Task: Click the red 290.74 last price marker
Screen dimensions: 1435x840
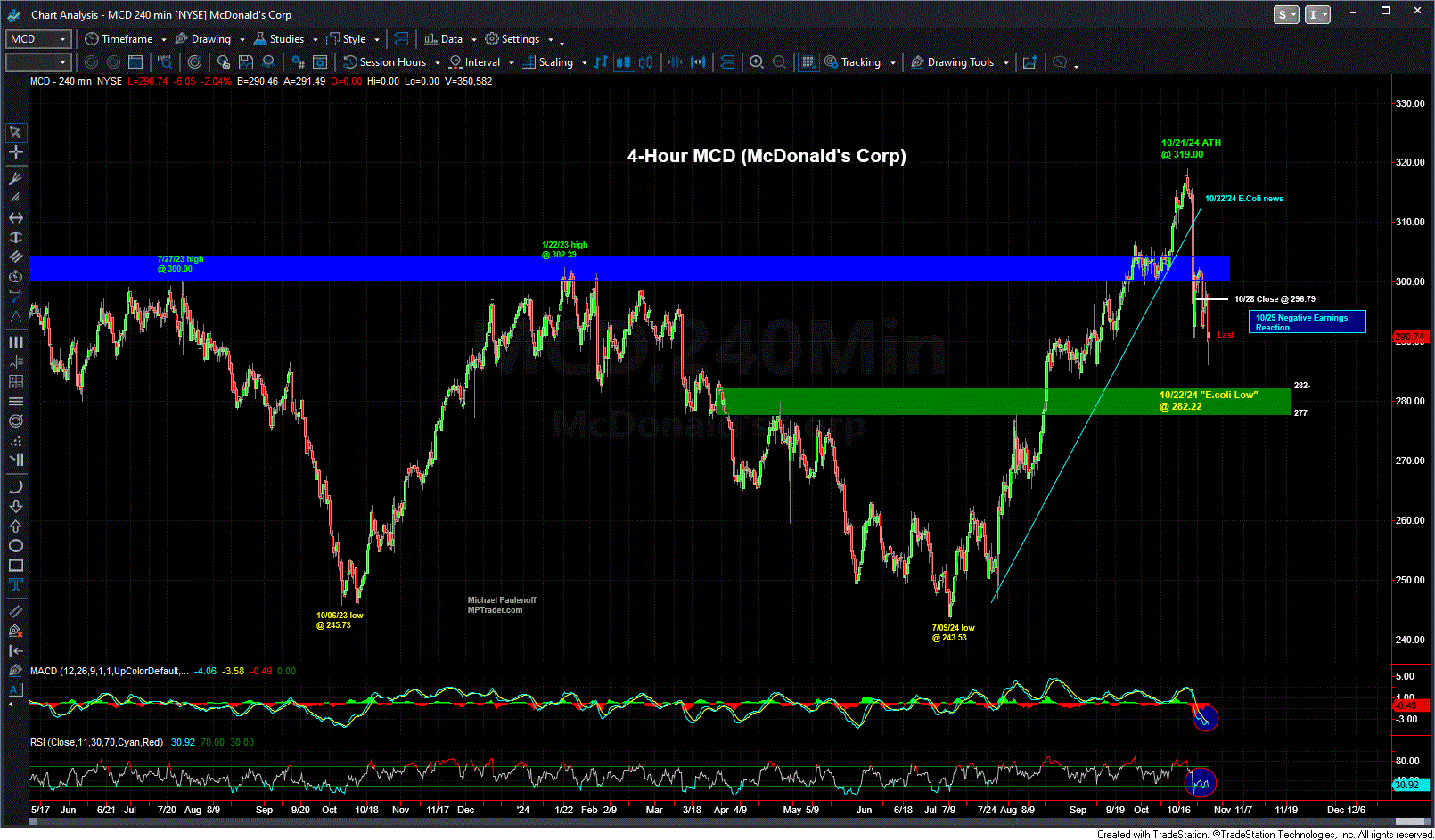Action: click(x=1410, y=338)
